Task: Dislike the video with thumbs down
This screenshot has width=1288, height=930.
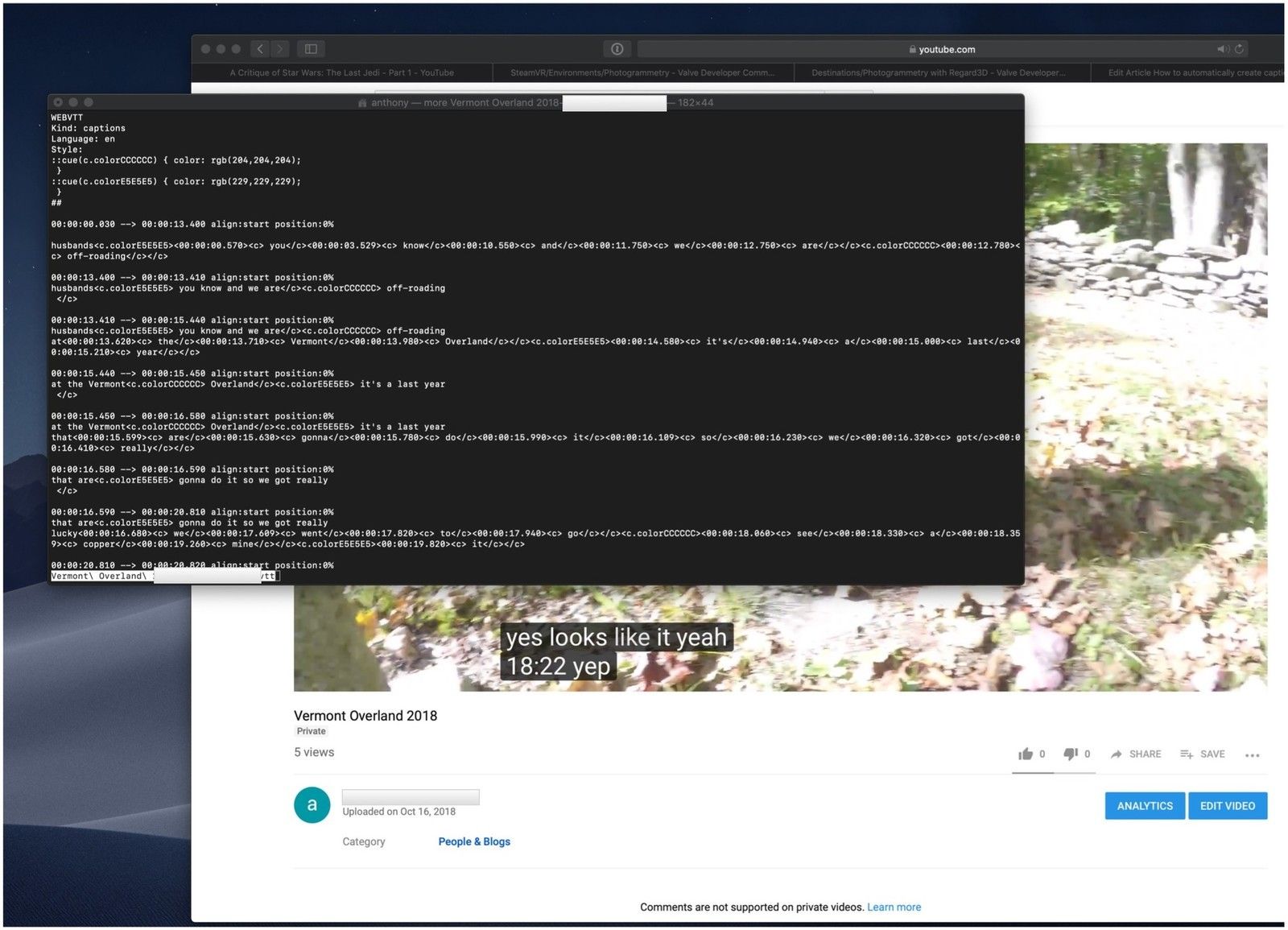Action: (x=1071, y=754)
